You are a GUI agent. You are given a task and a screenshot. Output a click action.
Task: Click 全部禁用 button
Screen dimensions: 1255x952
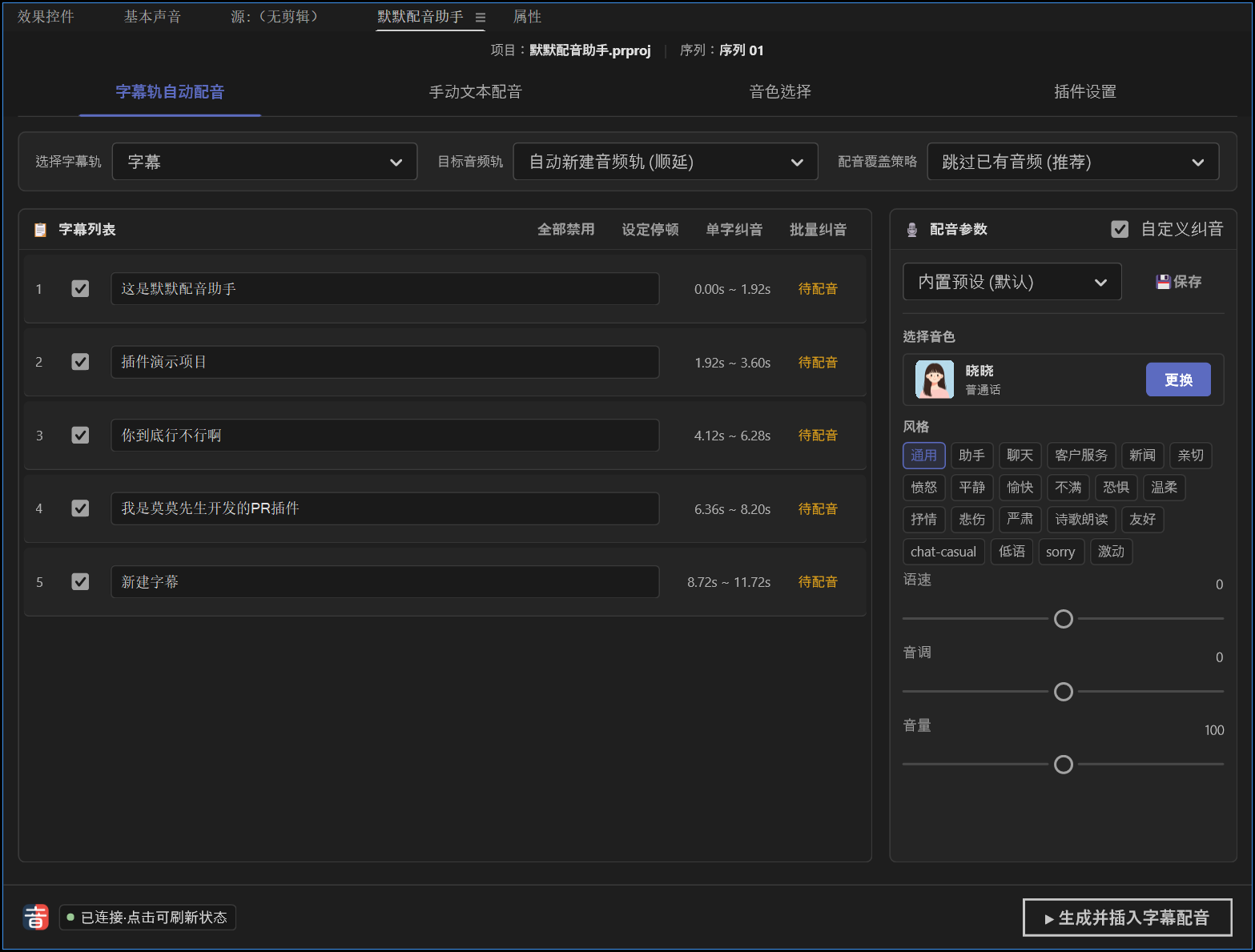click(x=566, y=230)
